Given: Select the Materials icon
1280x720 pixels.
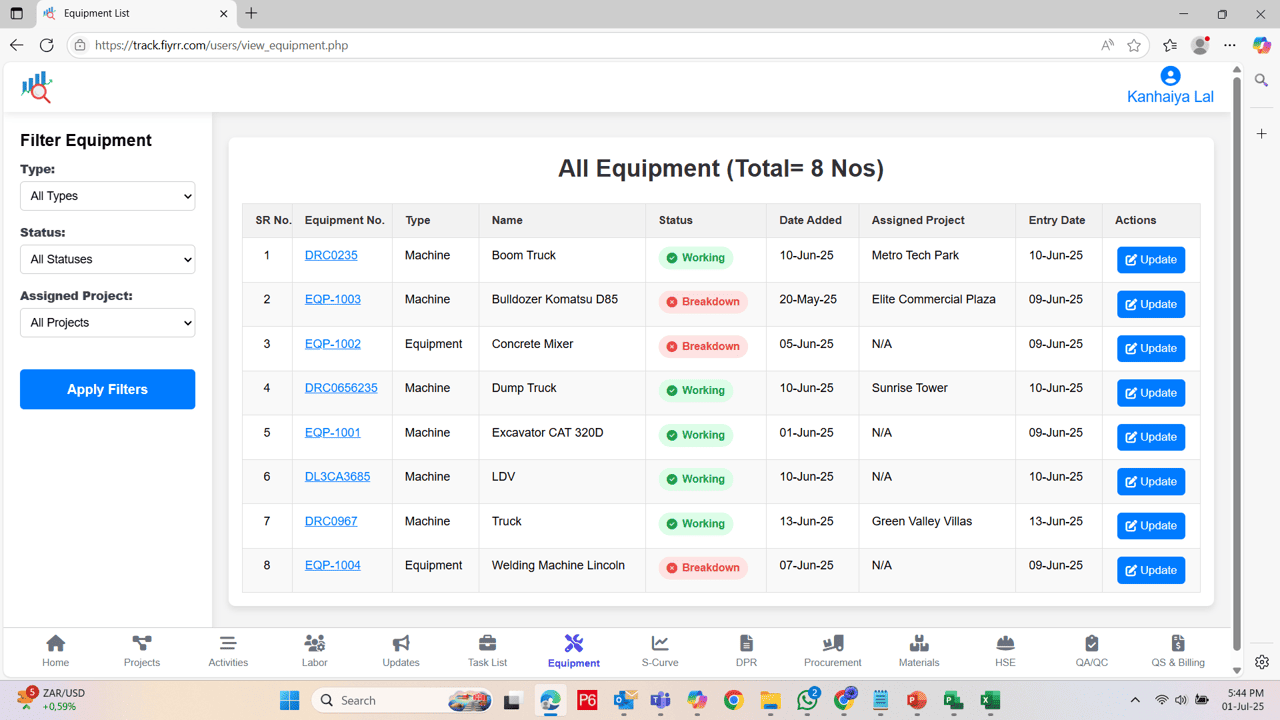Looking at the screenshot, I should pyautogui.click(x=918, y=650).
